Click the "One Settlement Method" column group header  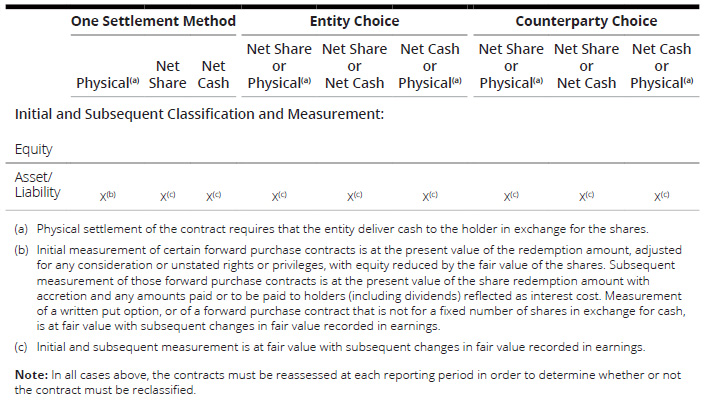(x=153, y=21)
